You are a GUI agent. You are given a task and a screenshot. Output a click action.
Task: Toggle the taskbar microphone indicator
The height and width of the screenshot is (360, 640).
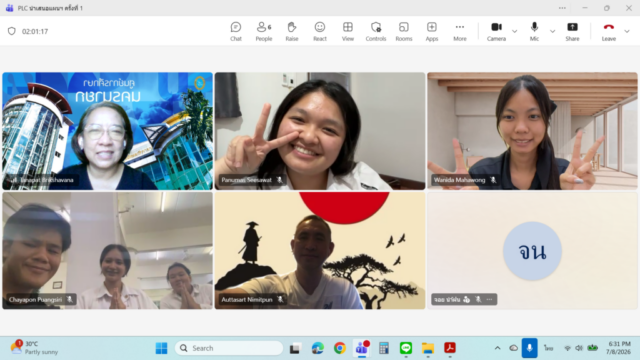[x=529, y=348]
